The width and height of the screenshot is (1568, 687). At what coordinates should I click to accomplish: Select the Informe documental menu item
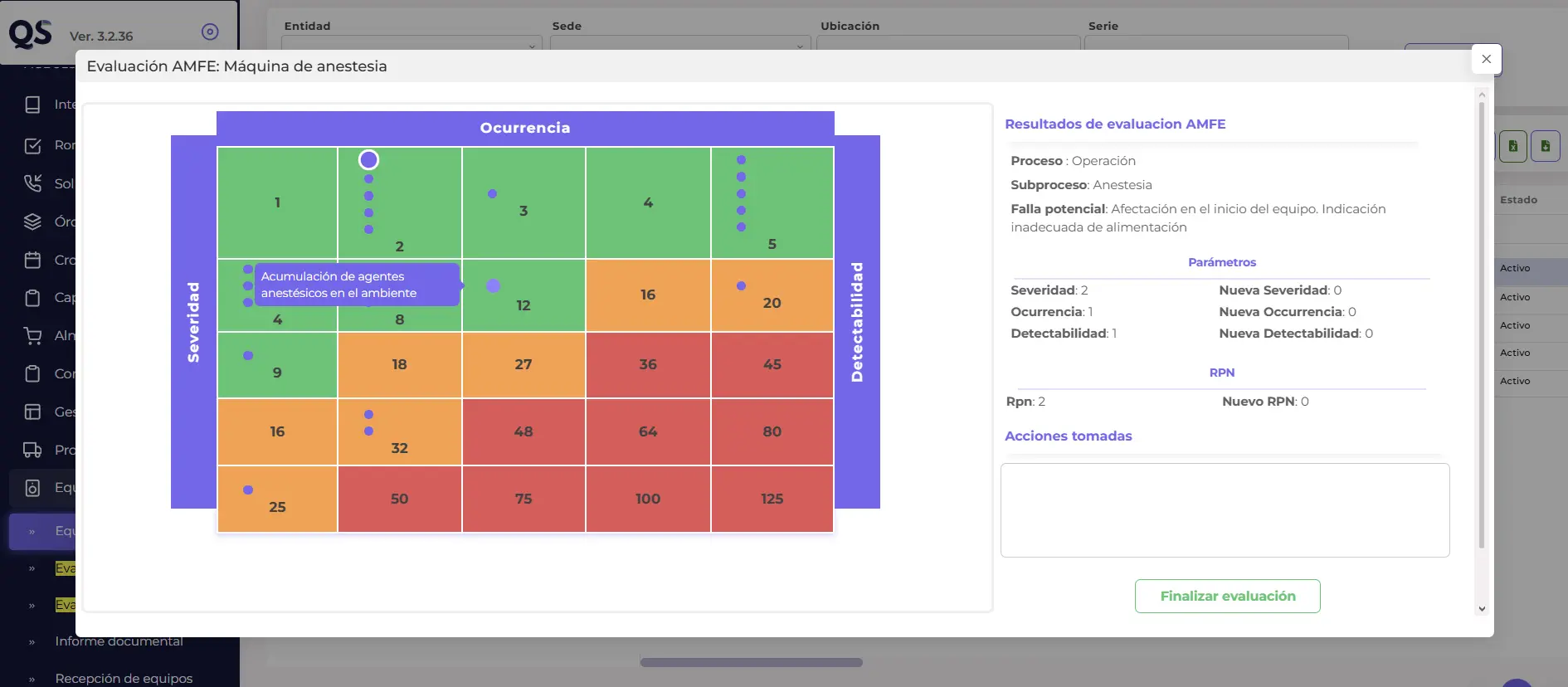tap(119, 641)
